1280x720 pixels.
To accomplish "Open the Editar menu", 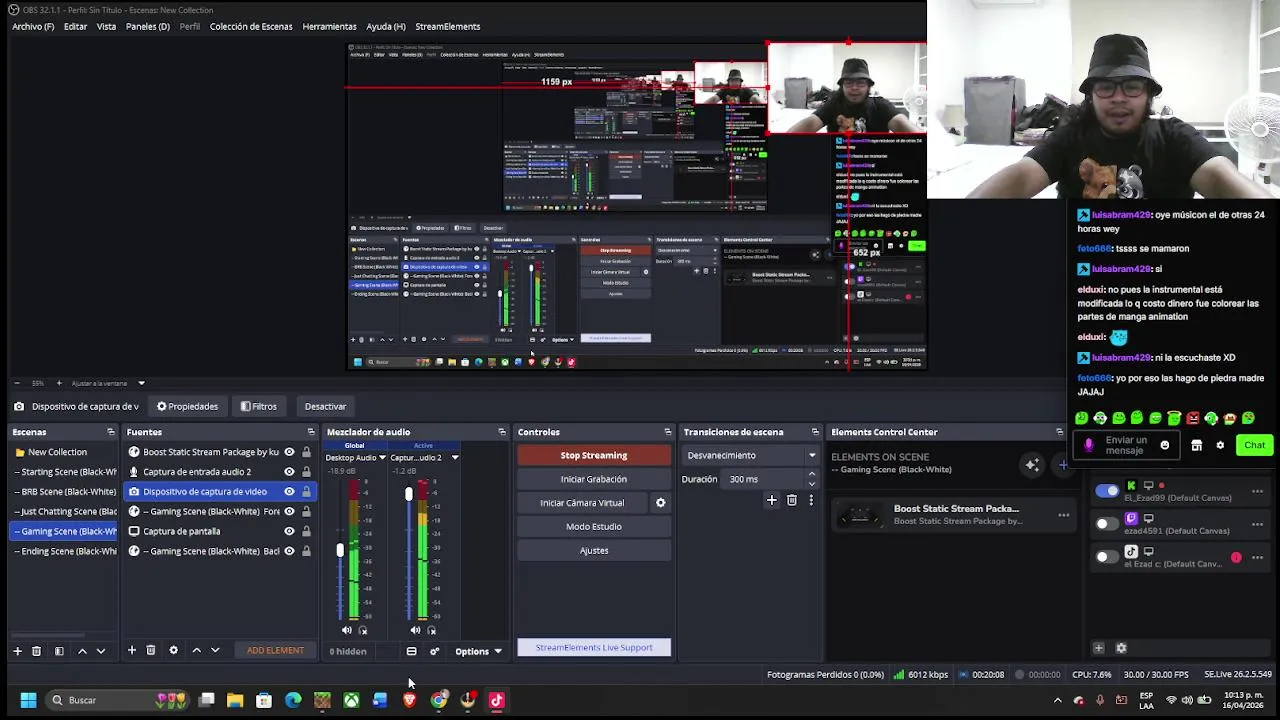I will (75, 27).
